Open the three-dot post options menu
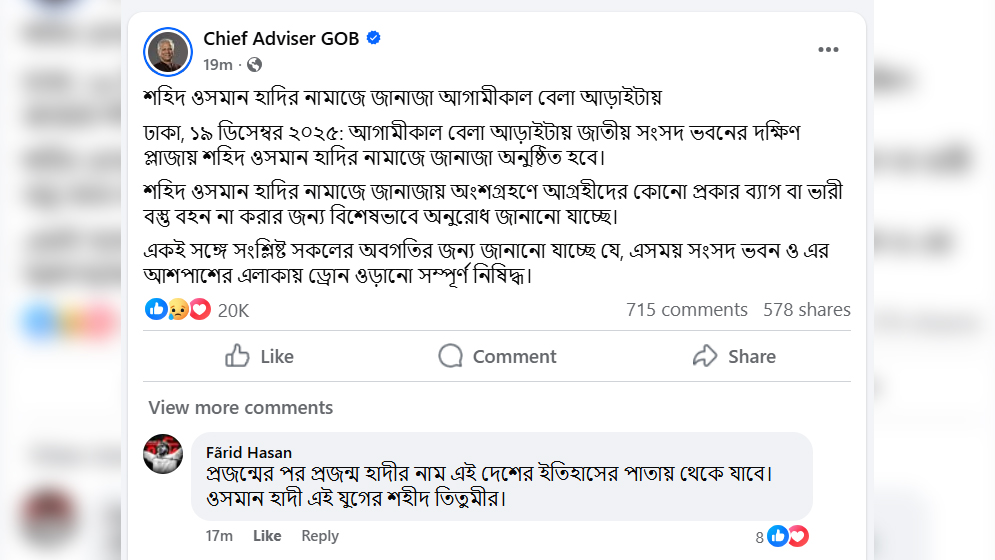Image resolution: width=995 pixels, height=560 pixels. tap(828, 50)
